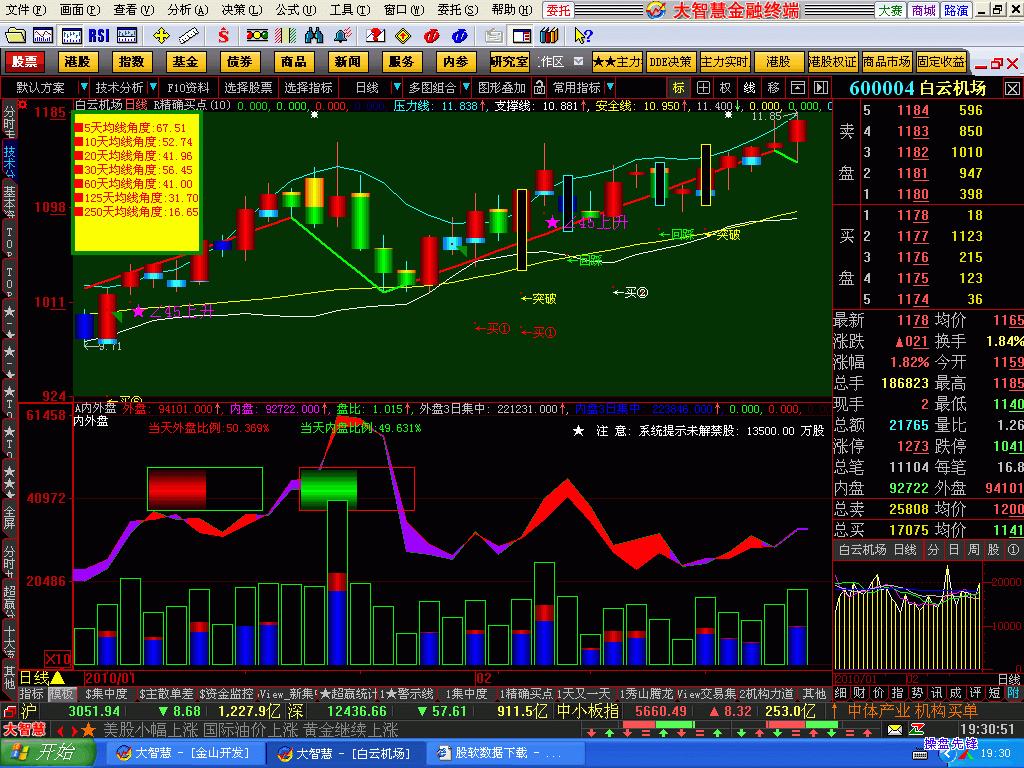Click the red 股票 button
Screen dimensions: 1024x768
pyautogui.click(x=25, y=61)
